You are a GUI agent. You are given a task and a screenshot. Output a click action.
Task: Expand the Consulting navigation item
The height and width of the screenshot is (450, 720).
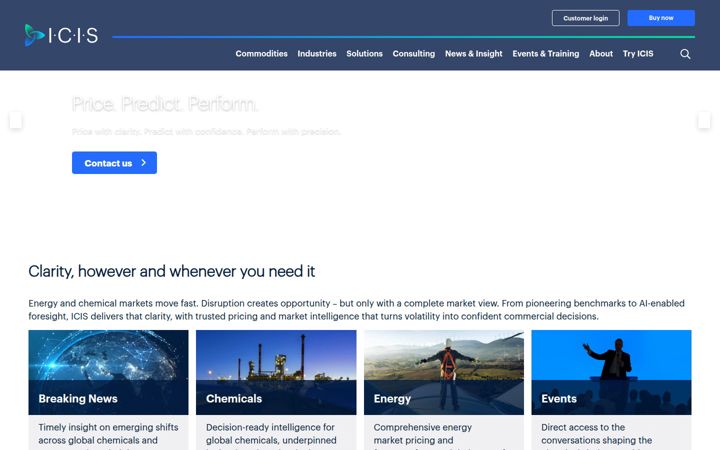(x=414, y=54)
